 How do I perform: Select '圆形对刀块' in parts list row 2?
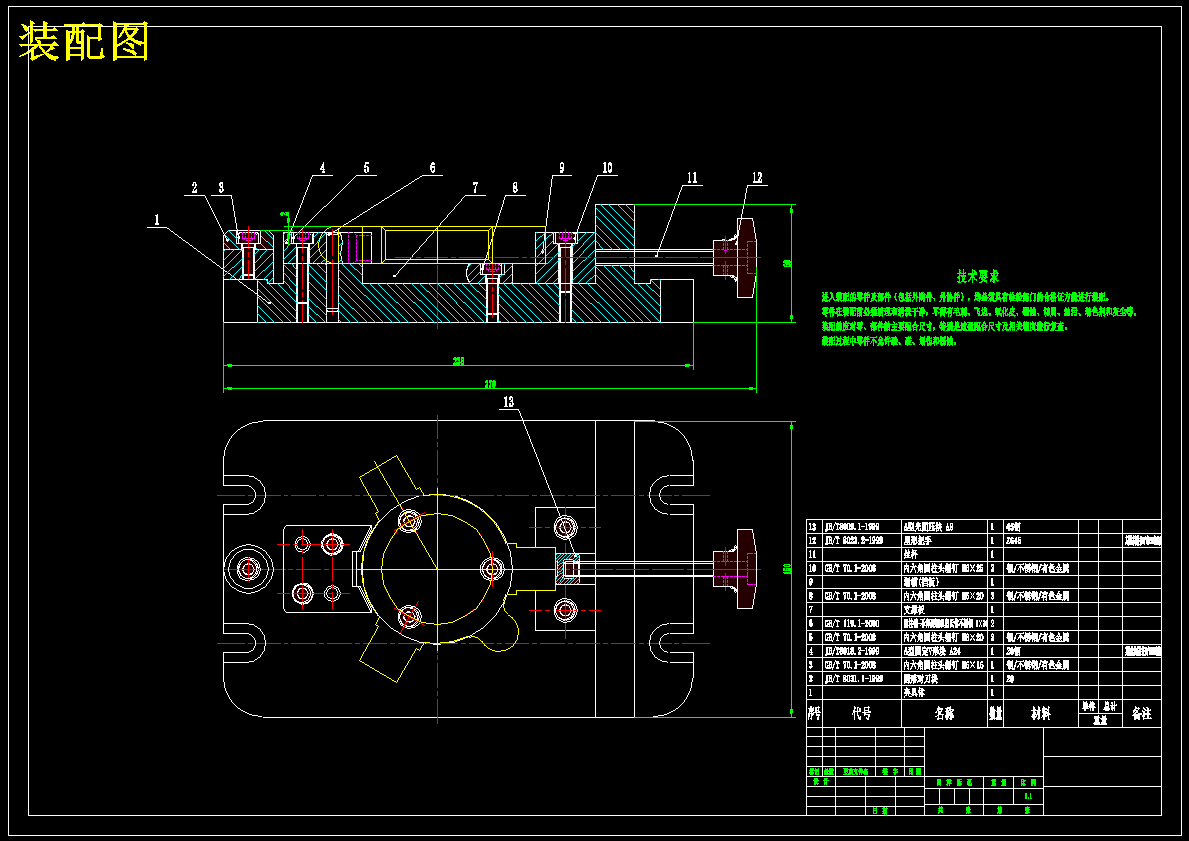tap(921, 679)
